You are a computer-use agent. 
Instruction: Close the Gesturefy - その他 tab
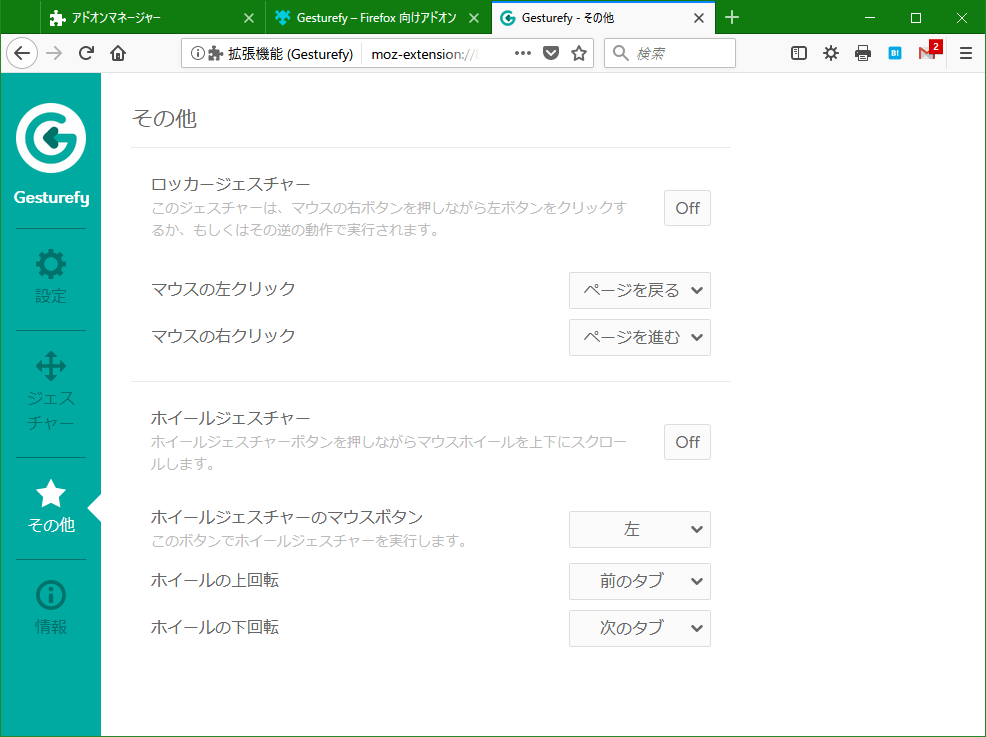[x=699, y=18]
